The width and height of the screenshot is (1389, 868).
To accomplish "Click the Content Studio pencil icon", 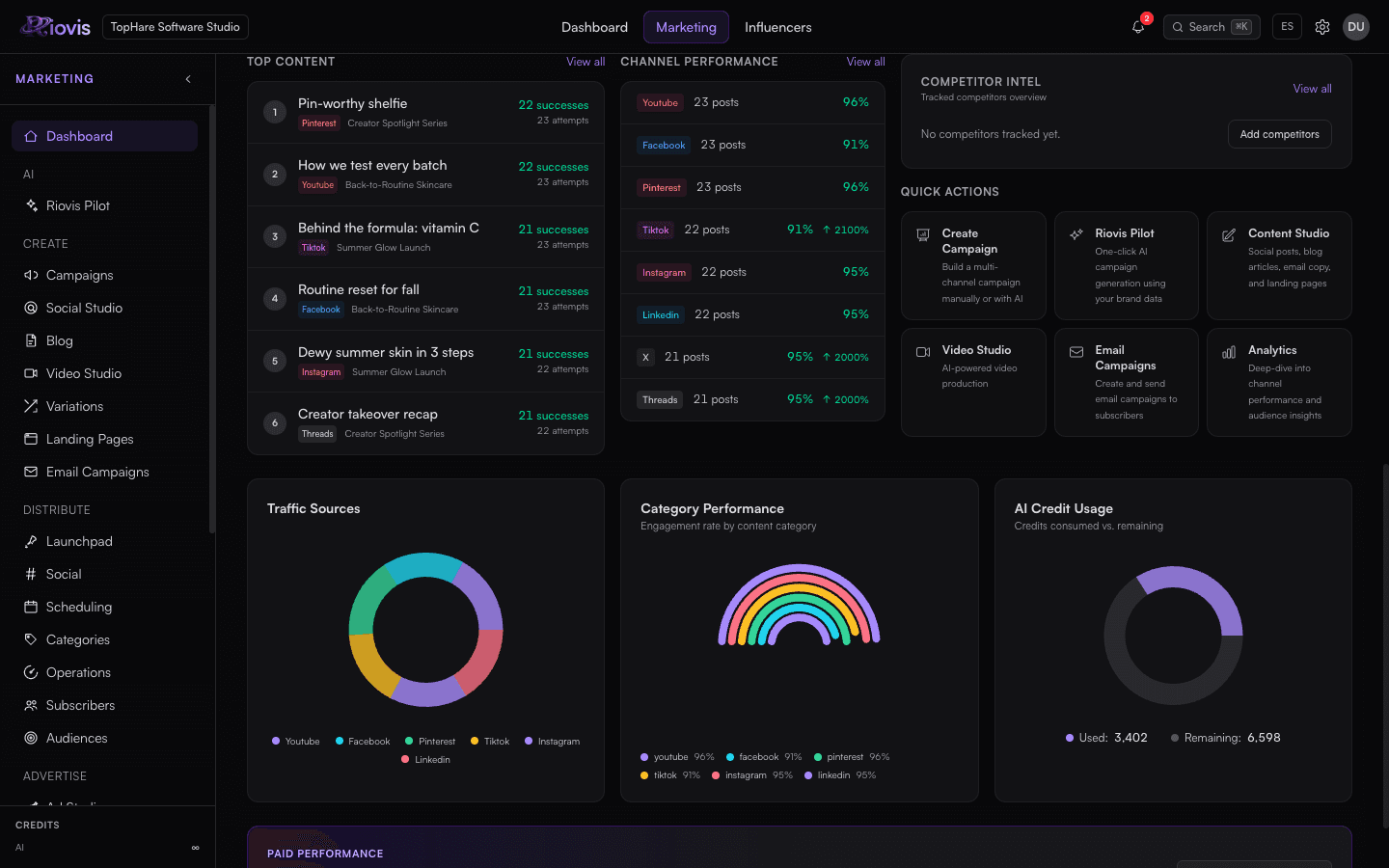I will tap(1229, 234).
